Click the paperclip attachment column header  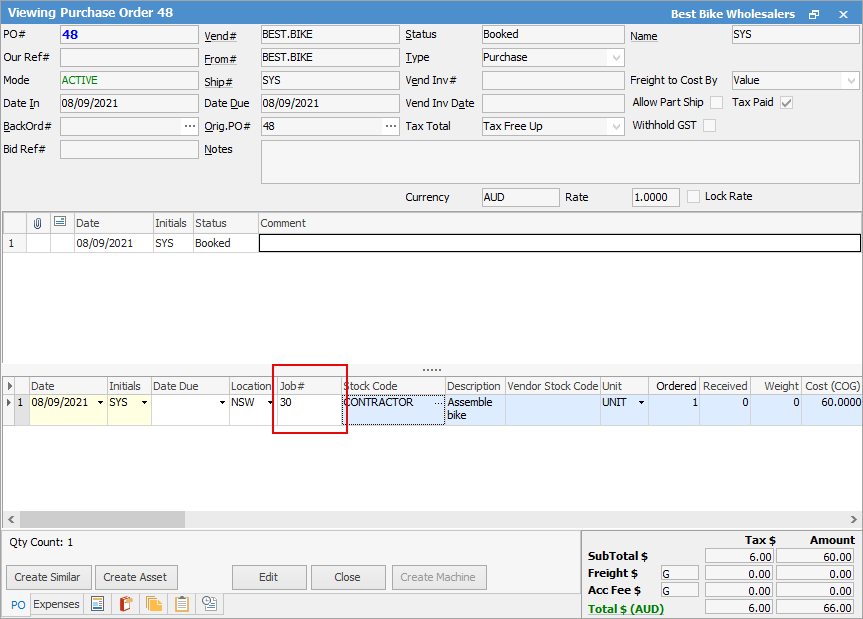(x=37, y=223)
